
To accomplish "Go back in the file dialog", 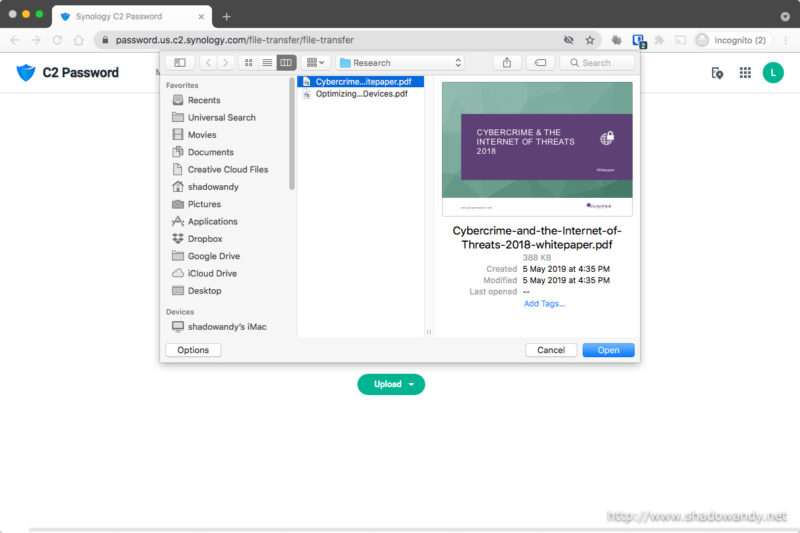I will (208, 63).
